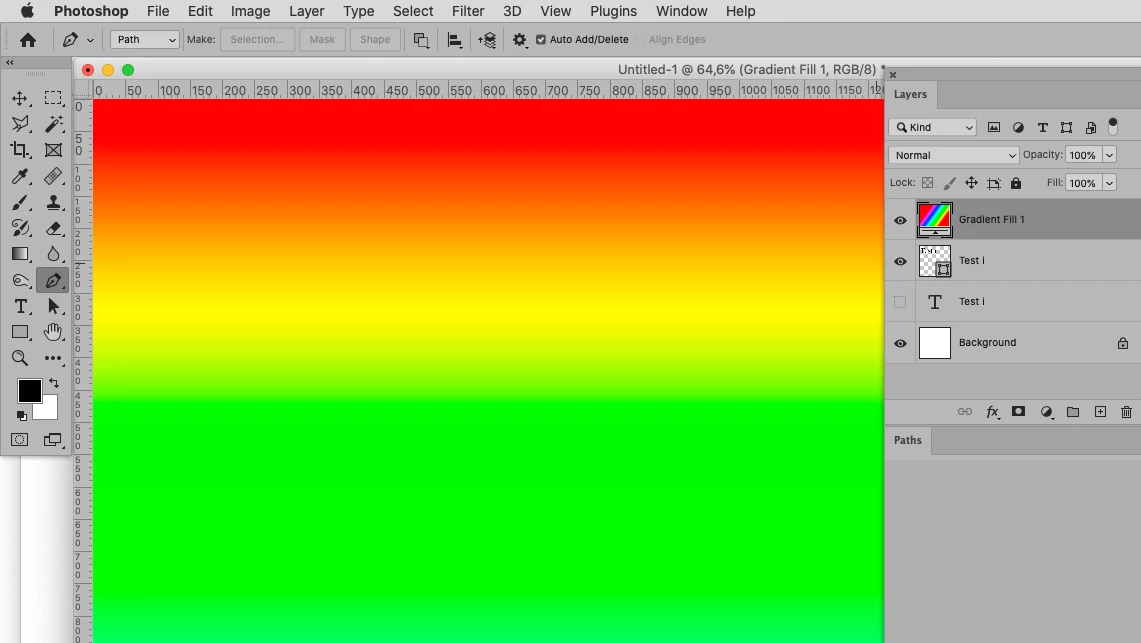
Task: Select the Clone Stamp tool
Action: point(53,202)
